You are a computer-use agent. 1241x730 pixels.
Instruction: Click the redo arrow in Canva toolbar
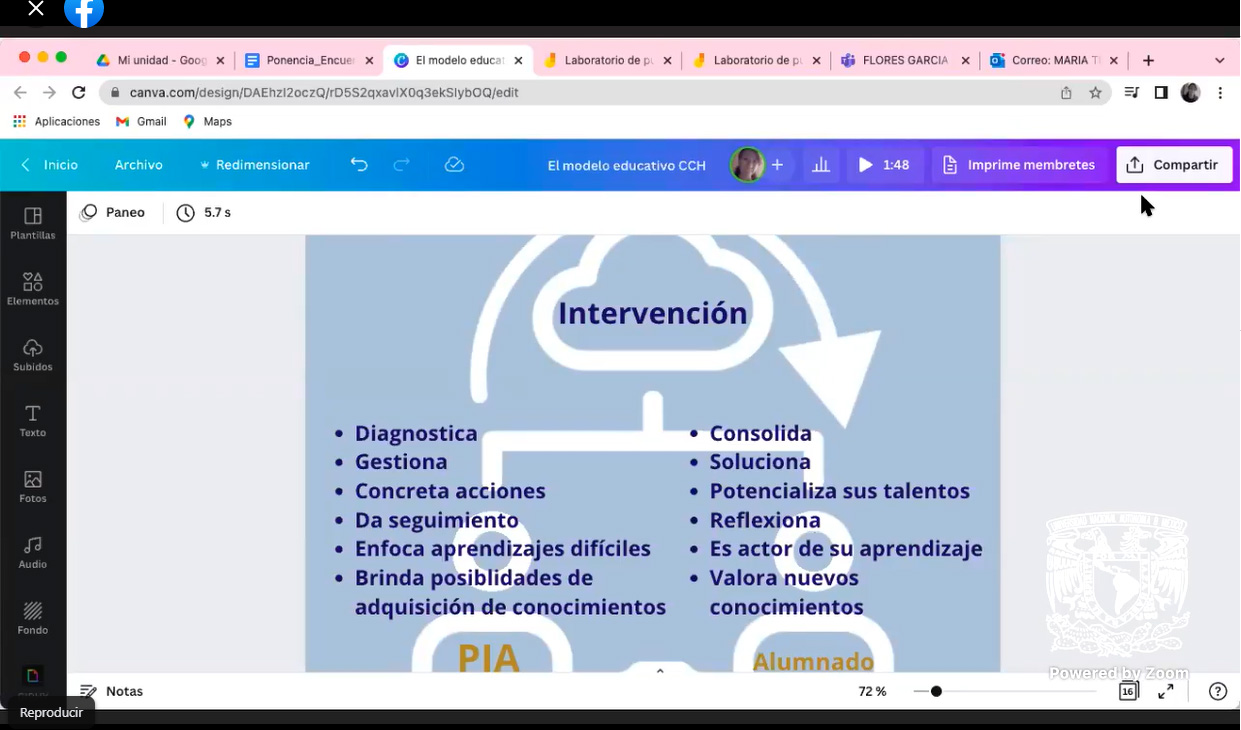pos(402,165)
